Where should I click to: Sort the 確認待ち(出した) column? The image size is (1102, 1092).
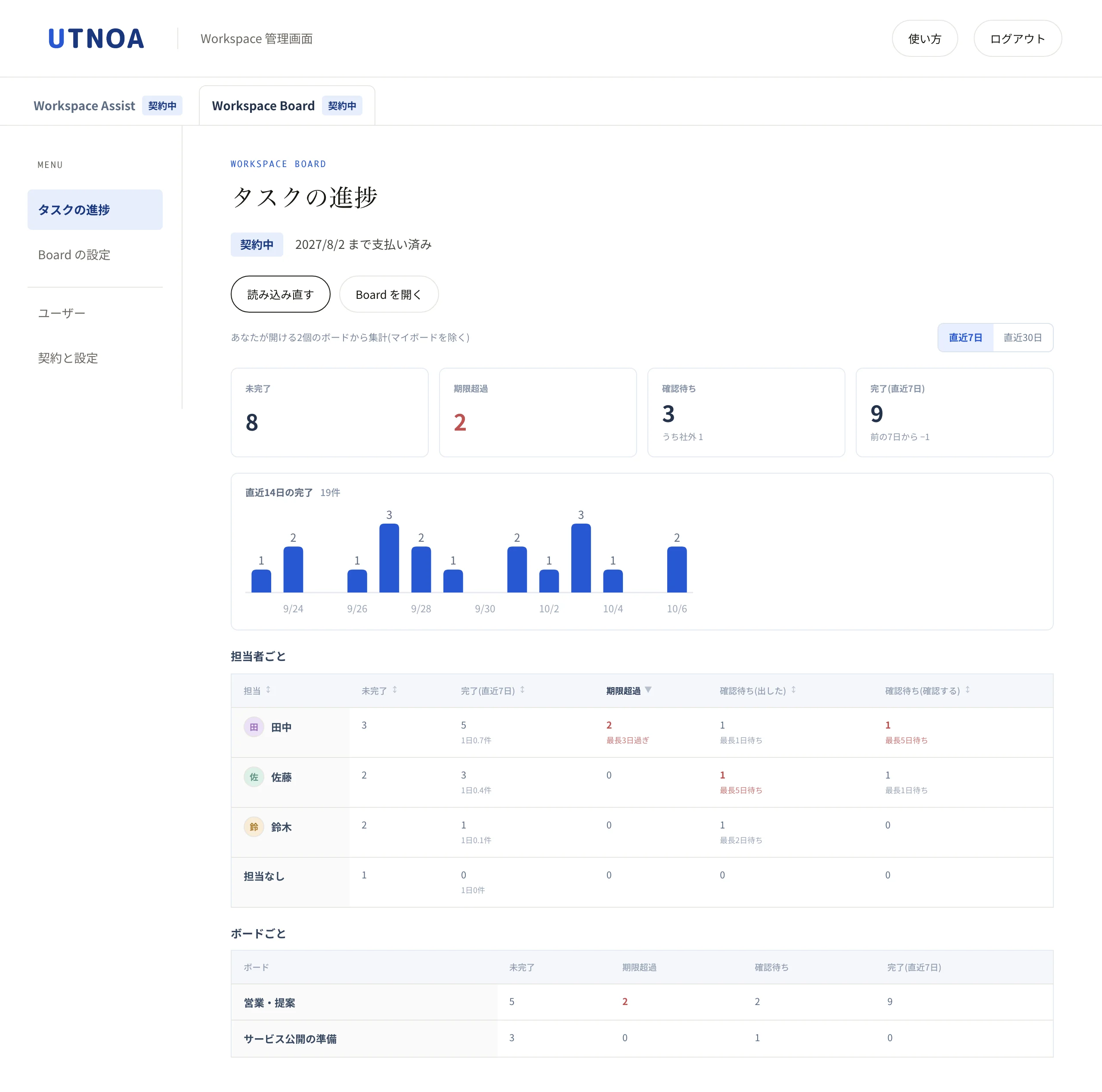(793, 690)
